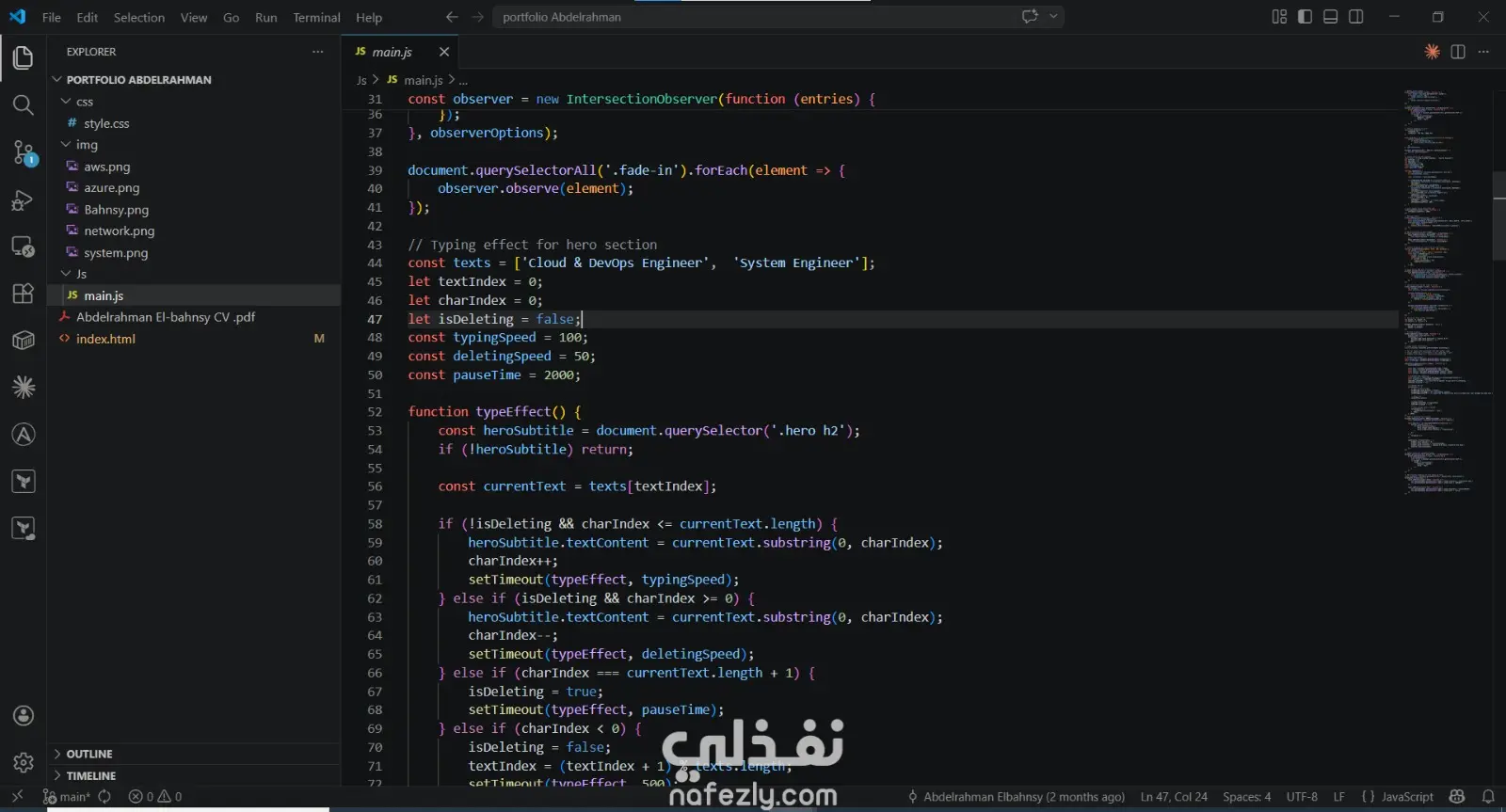Click the Go Back arrow
This screenshot has height=812, width=1506.
click(x=452, y=17)
